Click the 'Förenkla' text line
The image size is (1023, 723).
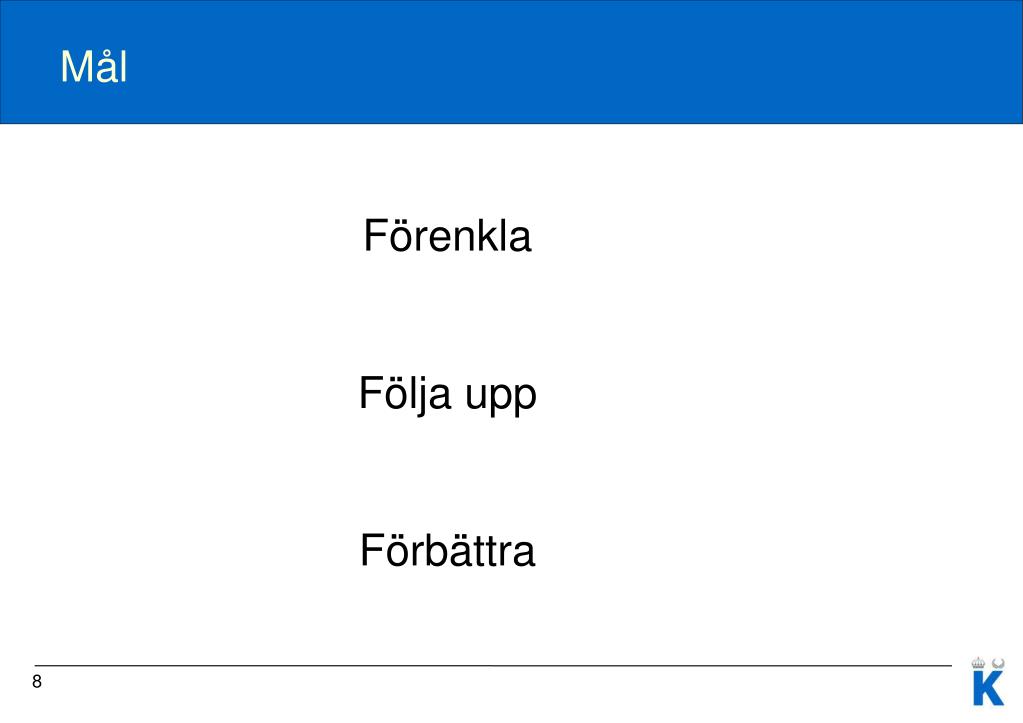[448, 236]
